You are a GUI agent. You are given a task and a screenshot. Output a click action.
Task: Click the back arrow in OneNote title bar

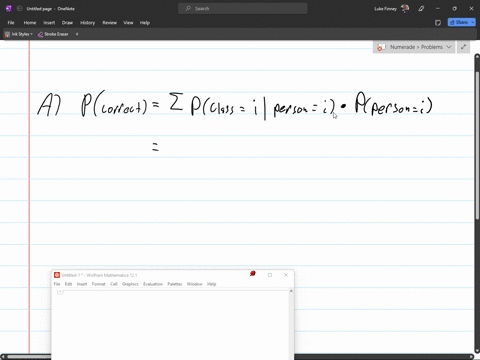[x=19, y=8]
